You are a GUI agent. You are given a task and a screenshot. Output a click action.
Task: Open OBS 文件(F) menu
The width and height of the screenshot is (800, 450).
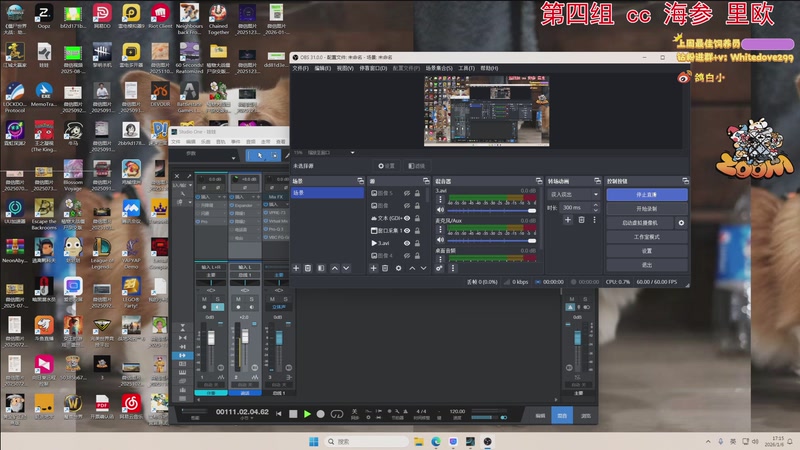pyautogui.click(x=301, y=68)
